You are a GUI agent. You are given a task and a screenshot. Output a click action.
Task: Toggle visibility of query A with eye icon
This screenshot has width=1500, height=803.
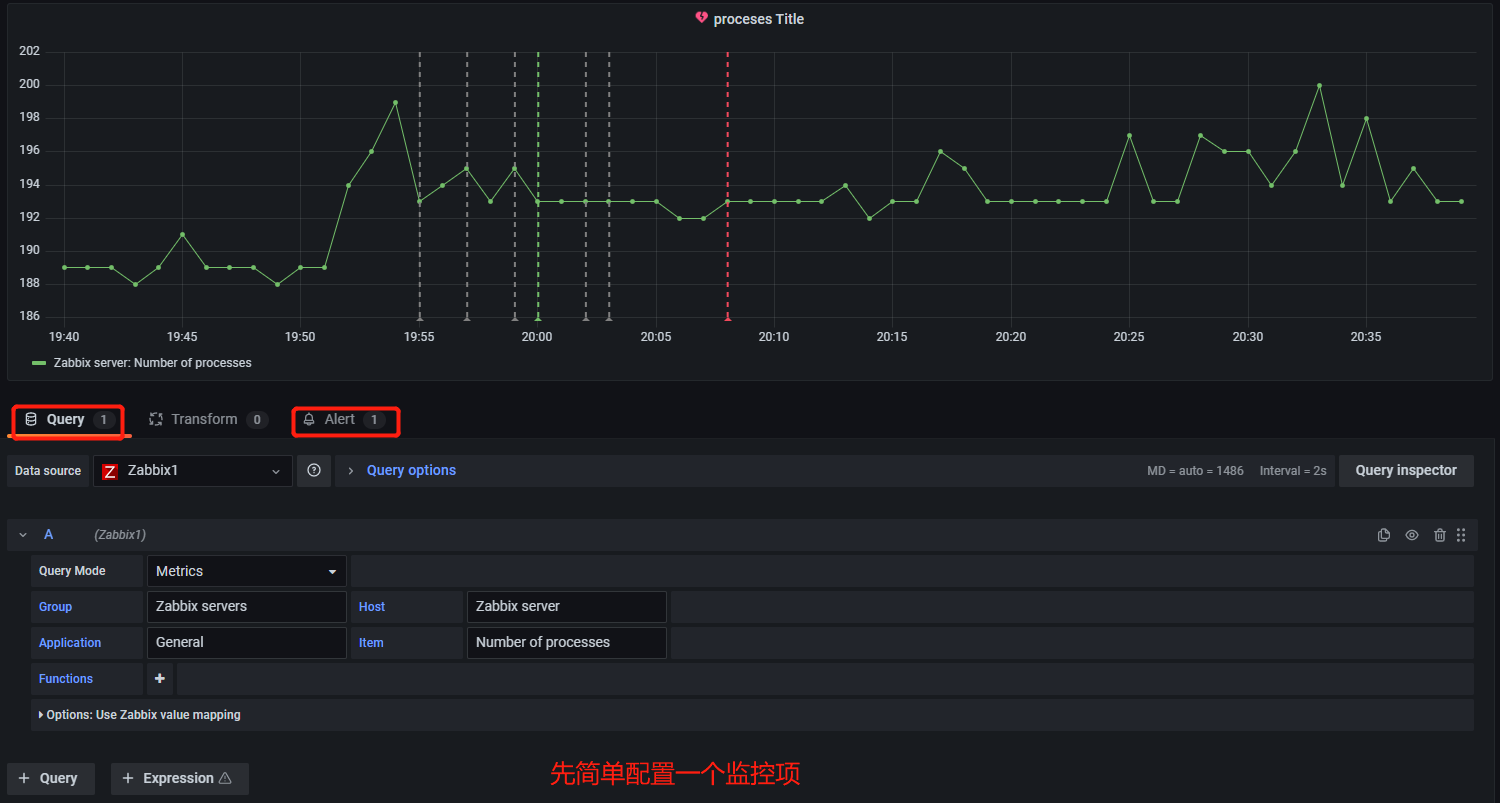tap(1412, 535)
